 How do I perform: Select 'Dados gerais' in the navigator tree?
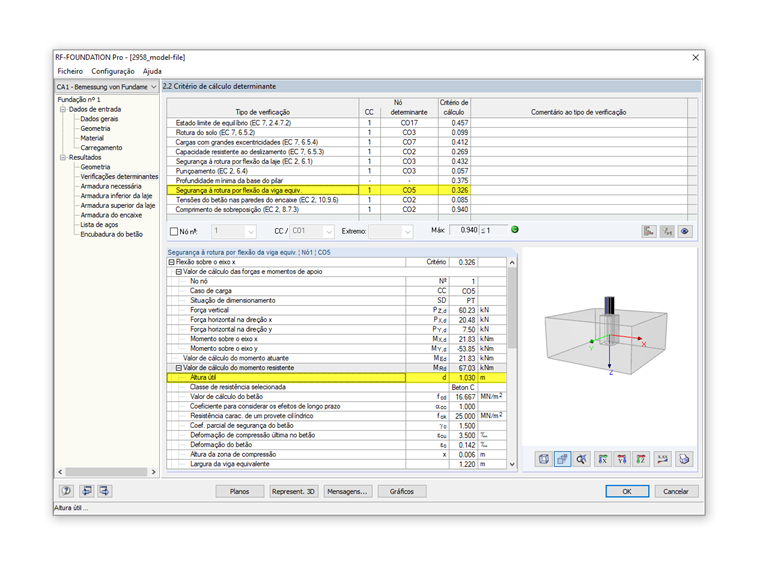tap(99, 119)
